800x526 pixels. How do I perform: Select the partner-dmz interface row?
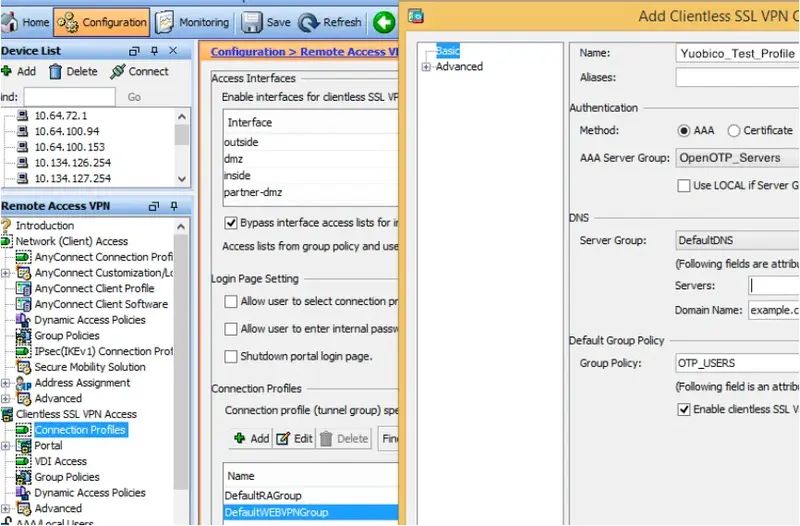pyautogui.click(x=311, y=192)
